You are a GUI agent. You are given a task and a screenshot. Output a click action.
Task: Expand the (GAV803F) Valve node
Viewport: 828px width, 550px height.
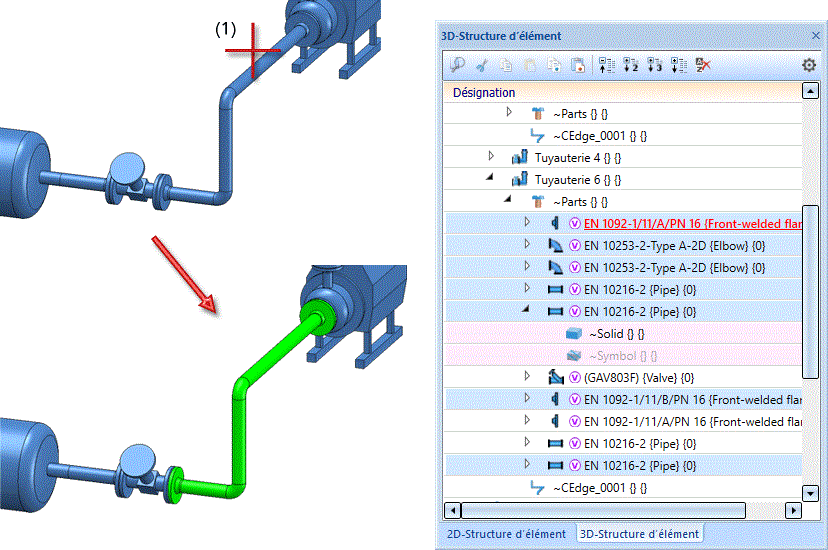[x=527, y=376]
